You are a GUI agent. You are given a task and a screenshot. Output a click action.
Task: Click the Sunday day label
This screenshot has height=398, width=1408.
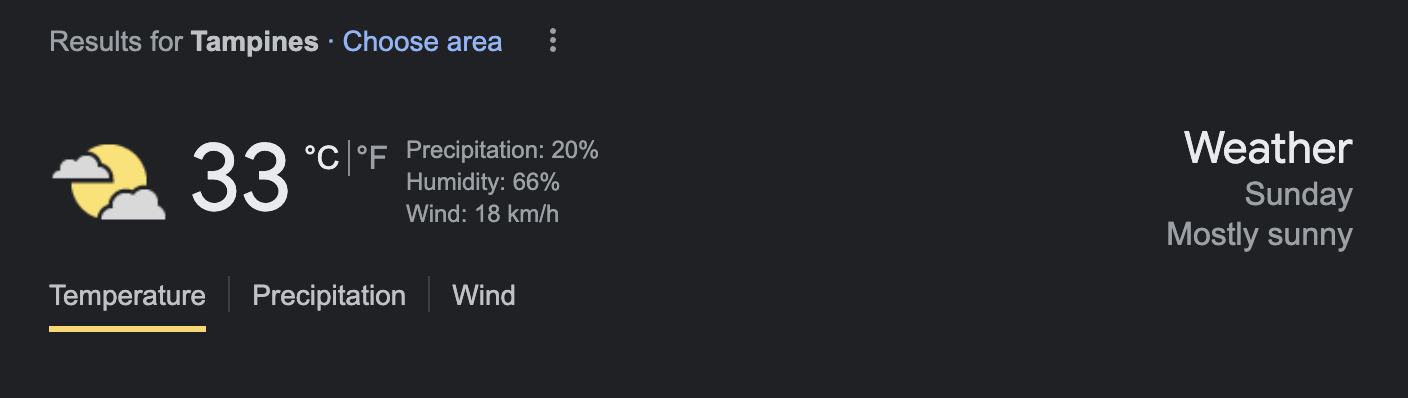(1298, 195)
